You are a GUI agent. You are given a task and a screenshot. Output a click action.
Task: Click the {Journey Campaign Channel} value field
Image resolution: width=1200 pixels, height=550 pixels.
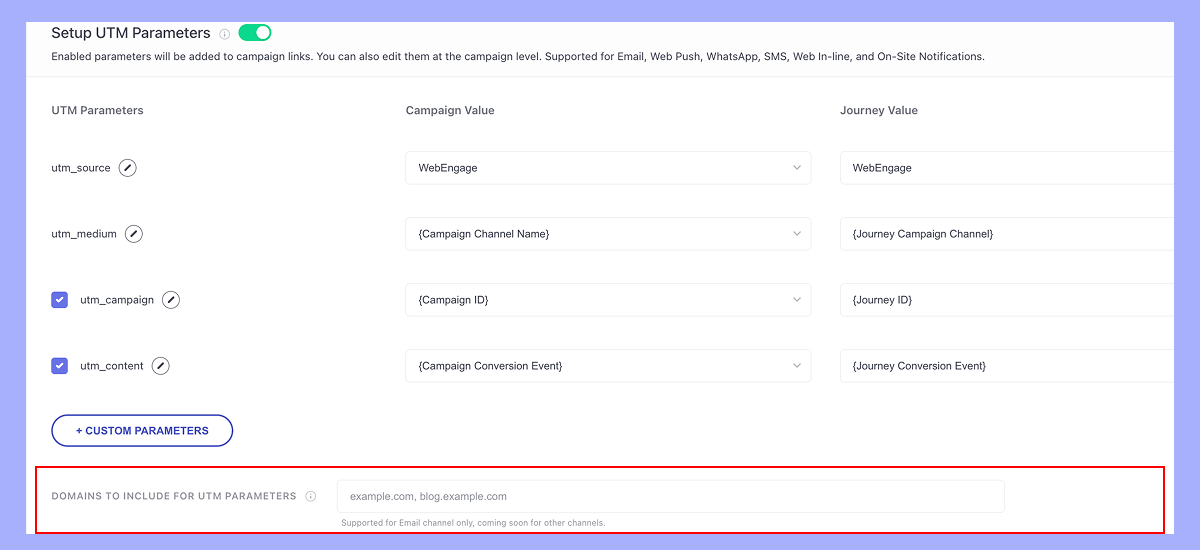(x=1005, y=234)
